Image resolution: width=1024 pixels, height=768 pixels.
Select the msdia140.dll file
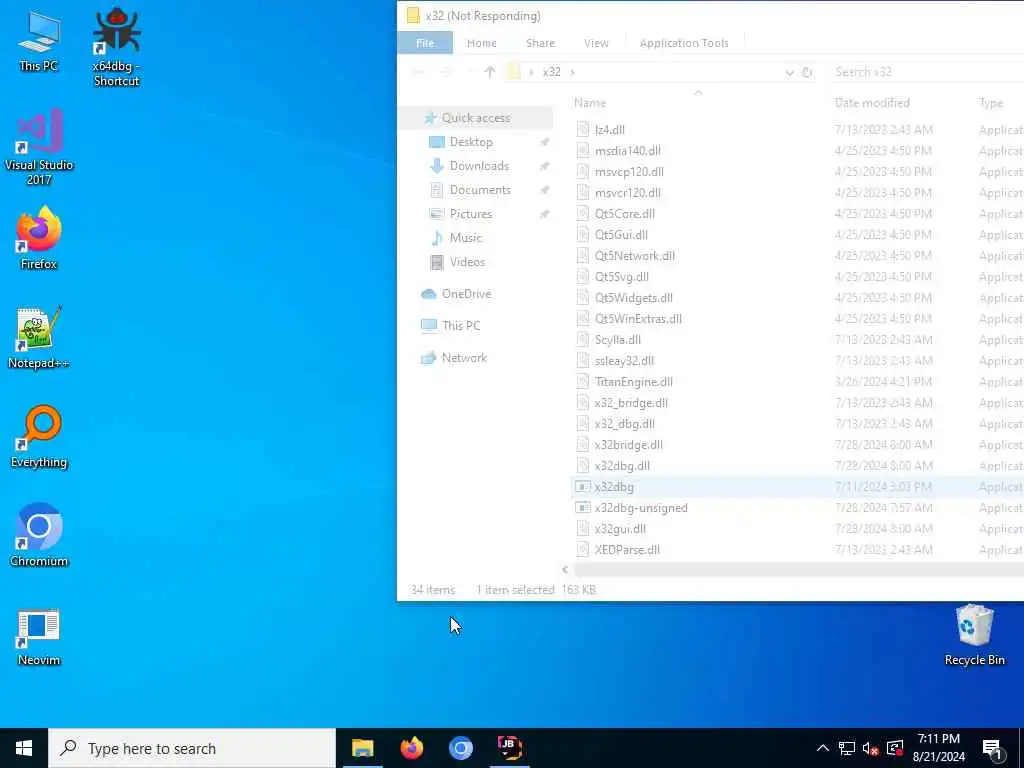pyautogui.click(x=628, y=151)
